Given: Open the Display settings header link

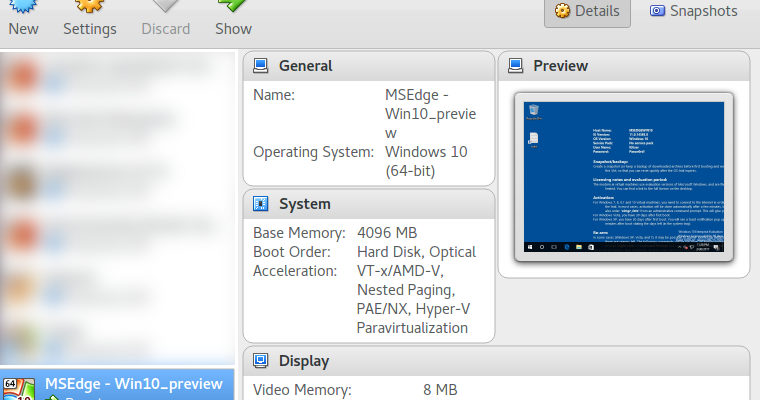Looking at the screenshot, I should [304, 361].
